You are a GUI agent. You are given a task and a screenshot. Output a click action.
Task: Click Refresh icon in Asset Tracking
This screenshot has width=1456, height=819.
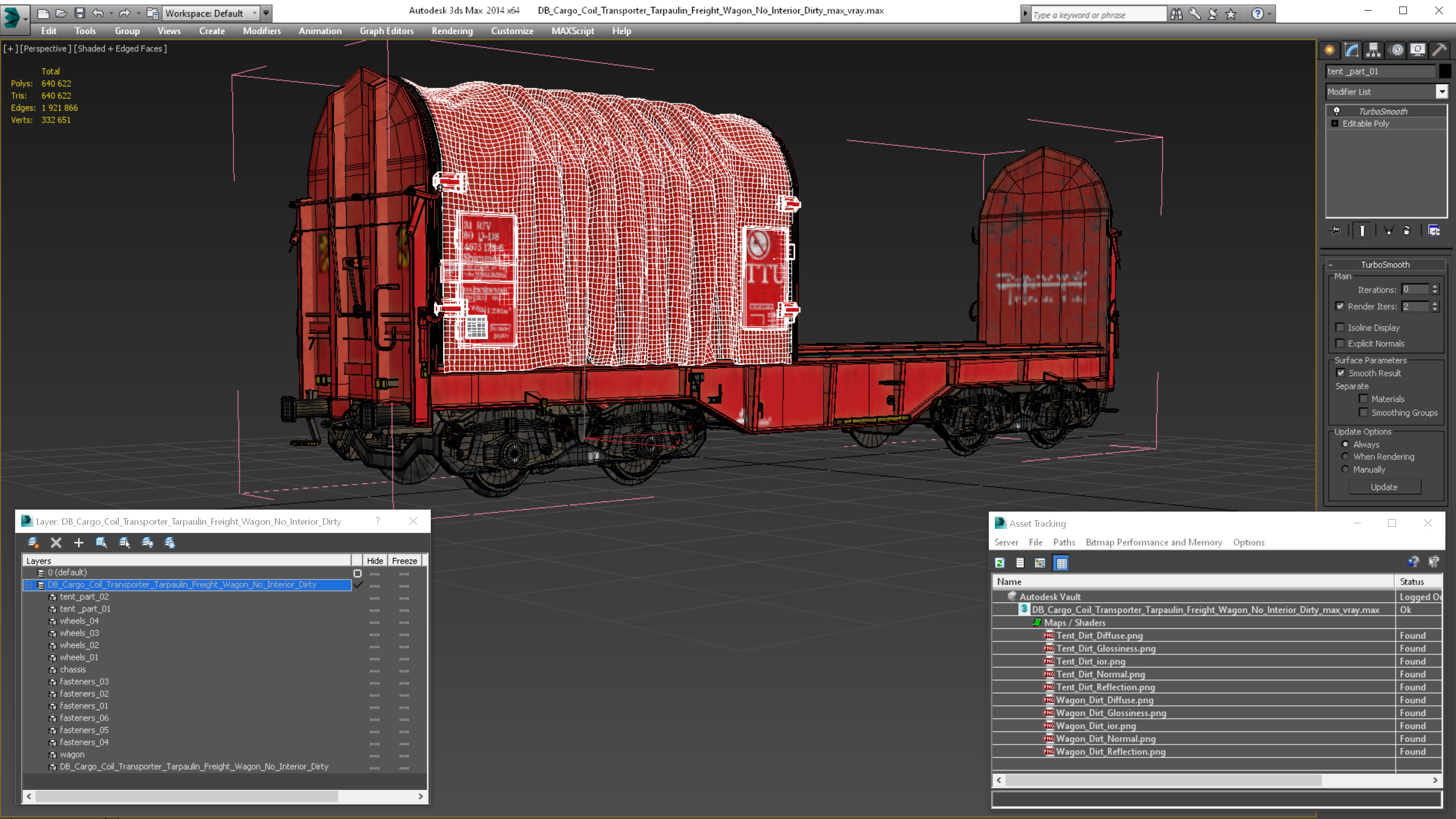1000,563
